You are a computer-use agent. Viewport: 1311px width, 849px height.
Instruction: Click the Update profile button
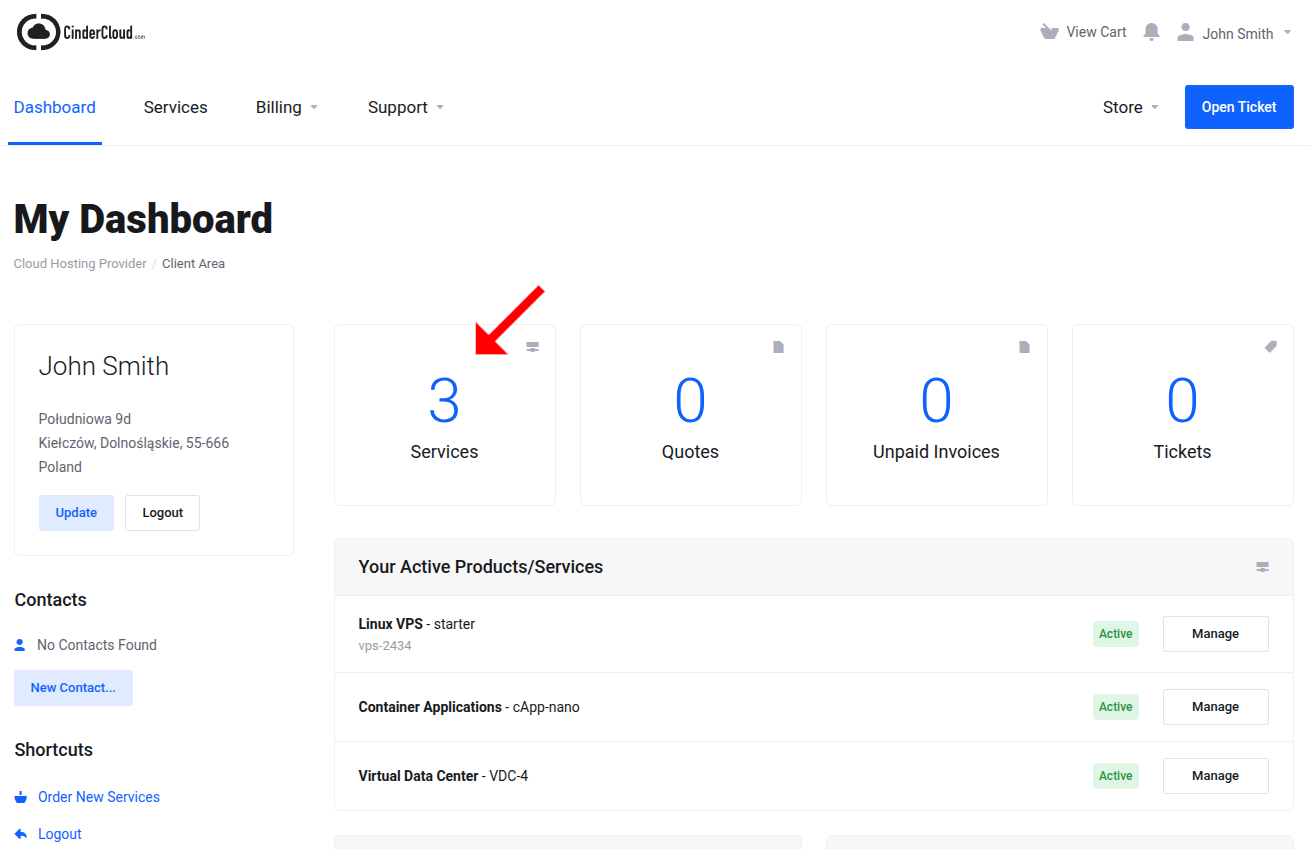point(76,513)
